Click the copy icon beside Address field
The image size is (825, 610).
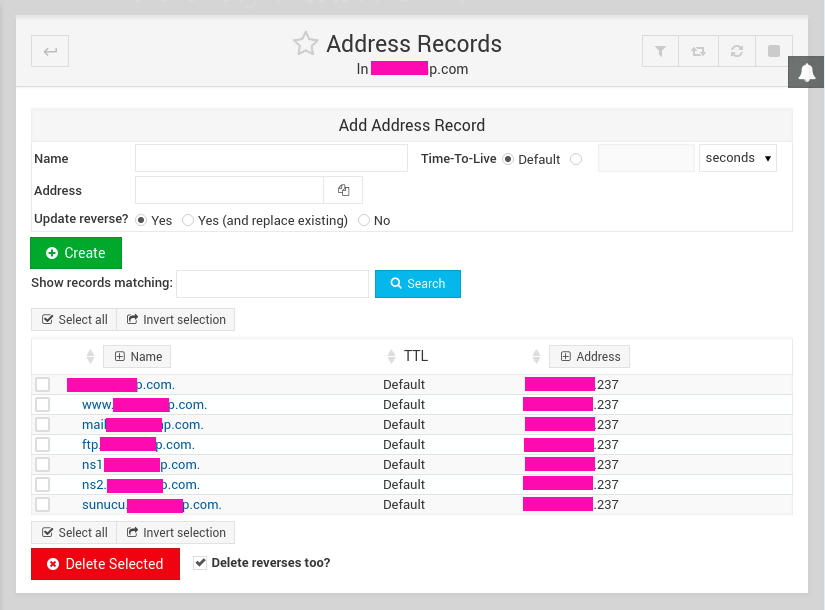(343, 190)
